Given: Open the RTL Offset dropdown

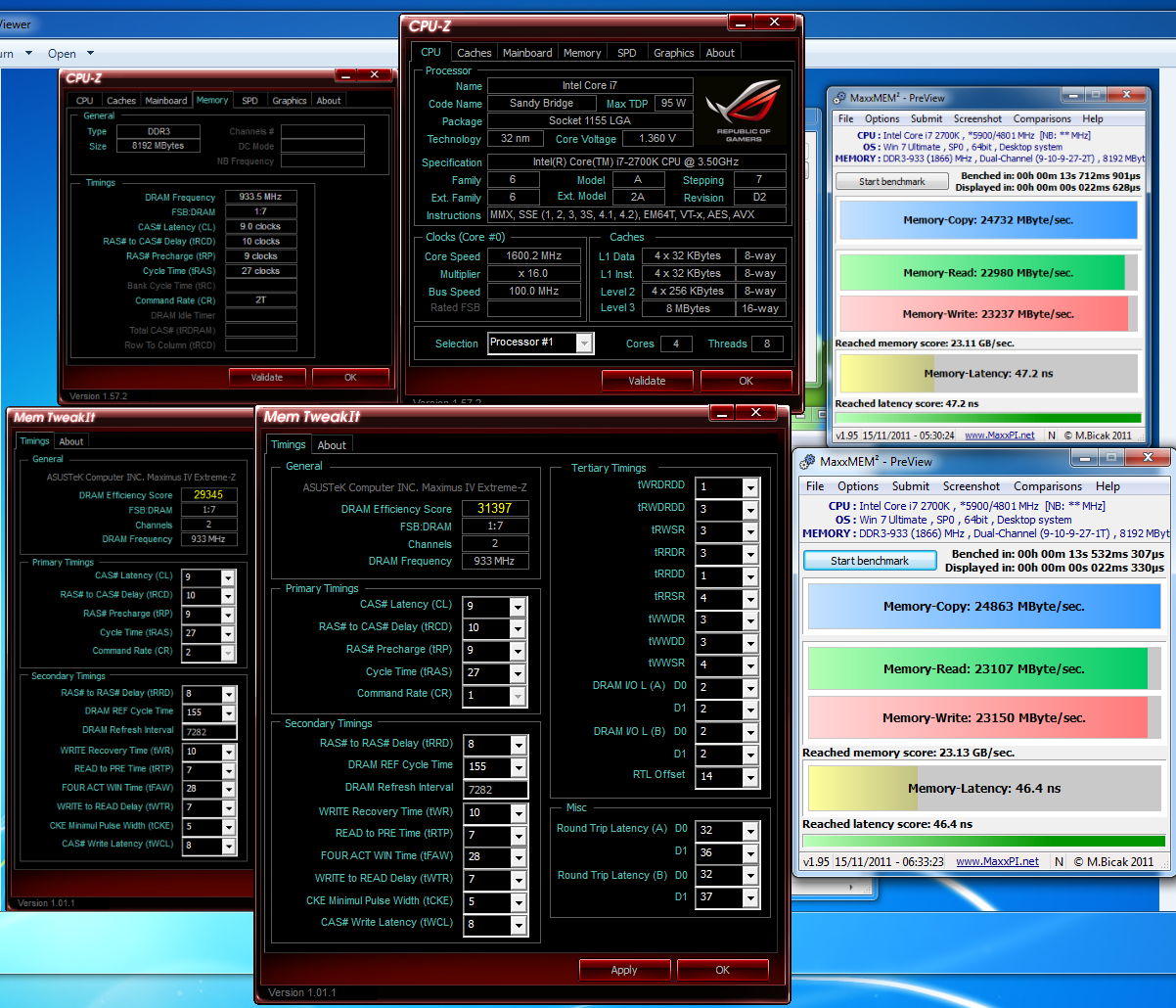Looking at the screenshot, I should tap(750, 776).
